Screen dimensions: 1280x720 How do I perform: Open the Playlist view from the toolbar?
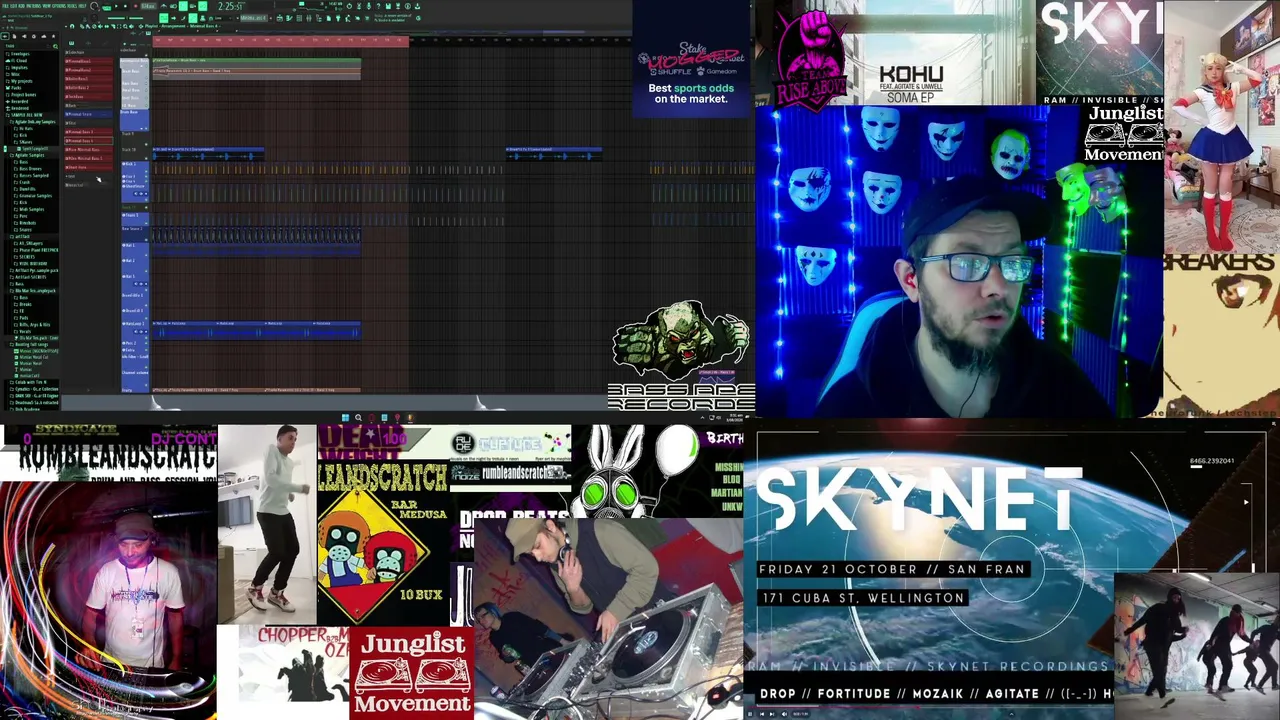tap(280, 18)
